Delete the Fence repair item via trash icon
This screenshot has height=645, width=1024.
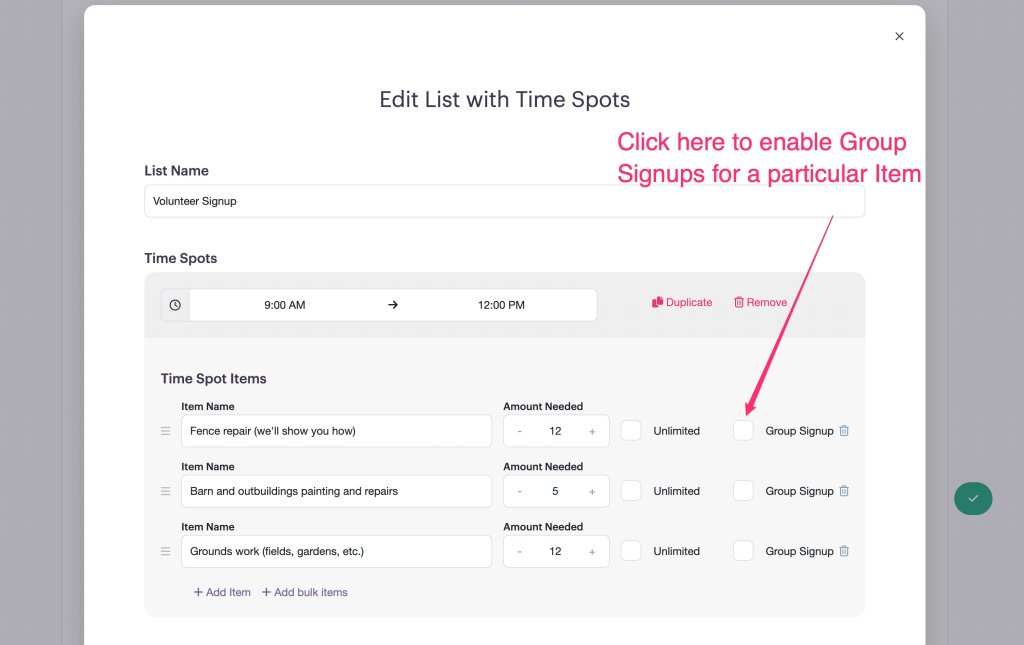pos(844,430)
